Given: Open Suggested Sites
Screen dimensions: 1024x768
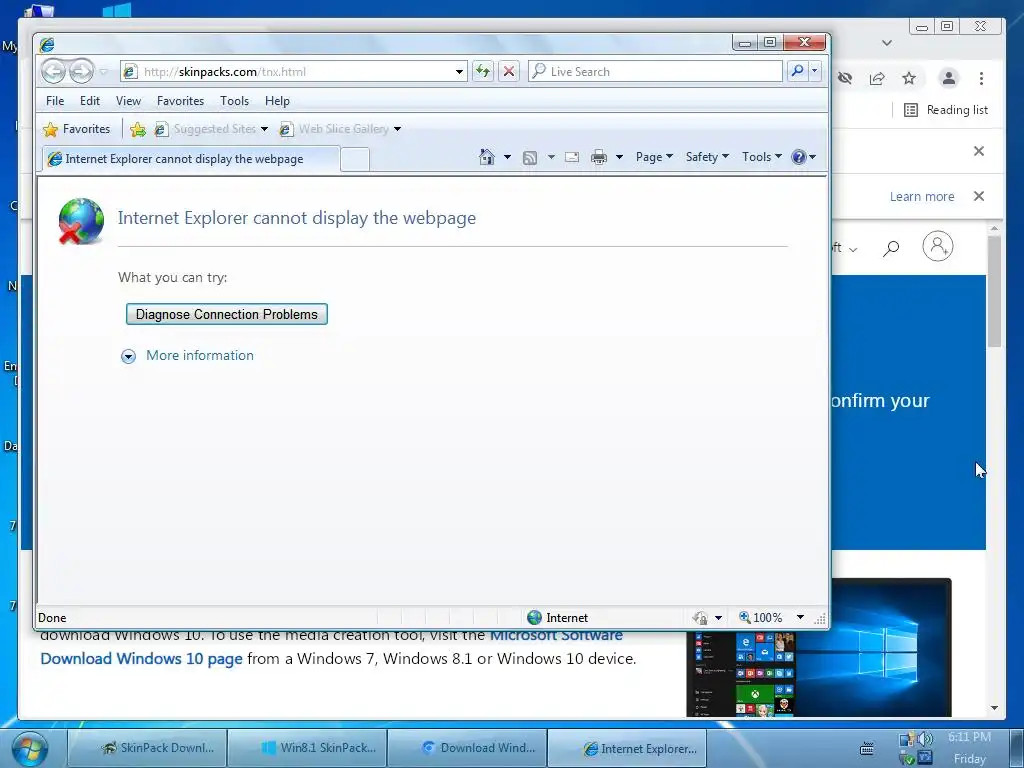Looking at the screenshot, I should tap(212, 129).
